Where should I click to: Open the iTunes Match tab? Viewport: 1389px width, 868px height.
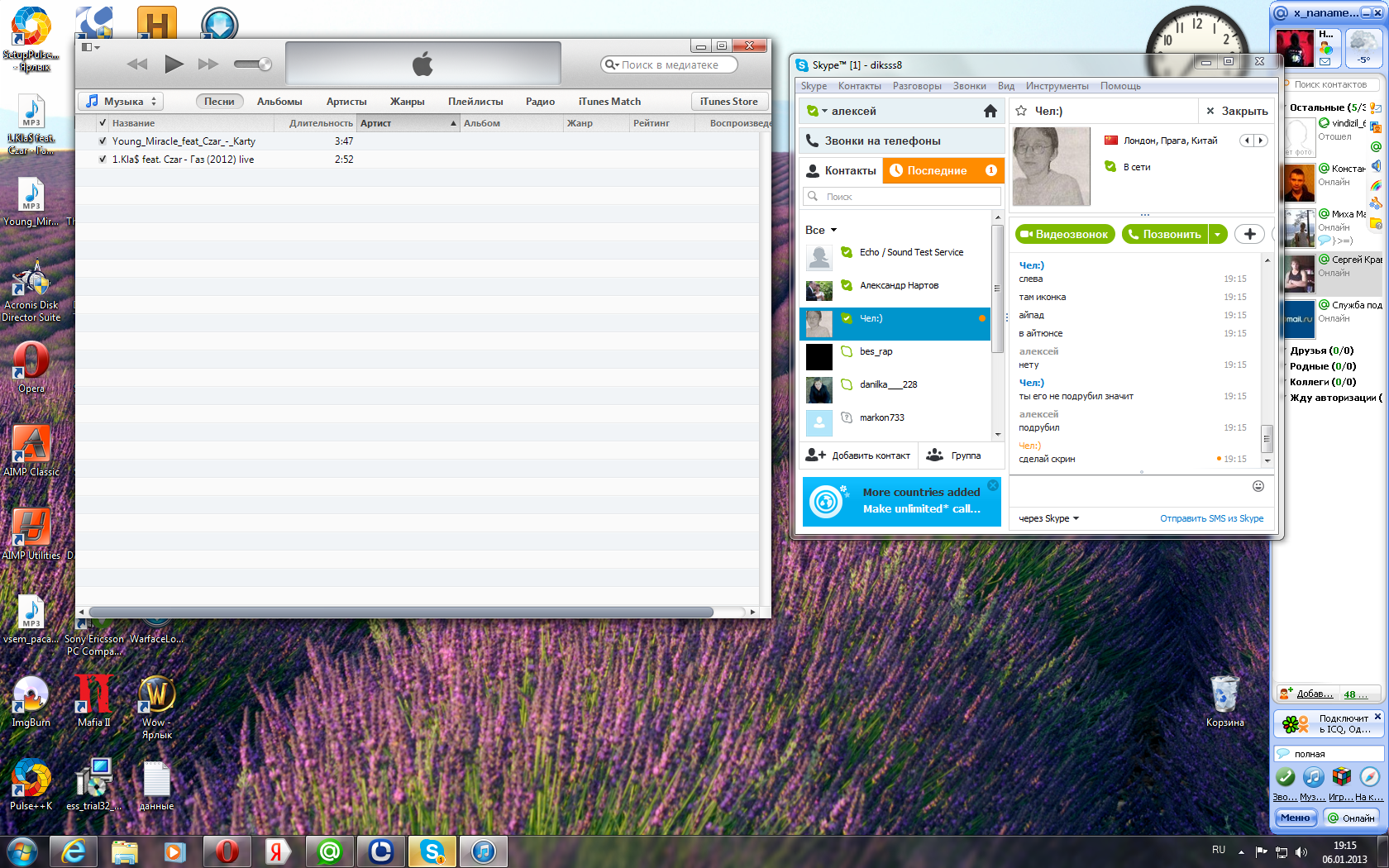609,102
